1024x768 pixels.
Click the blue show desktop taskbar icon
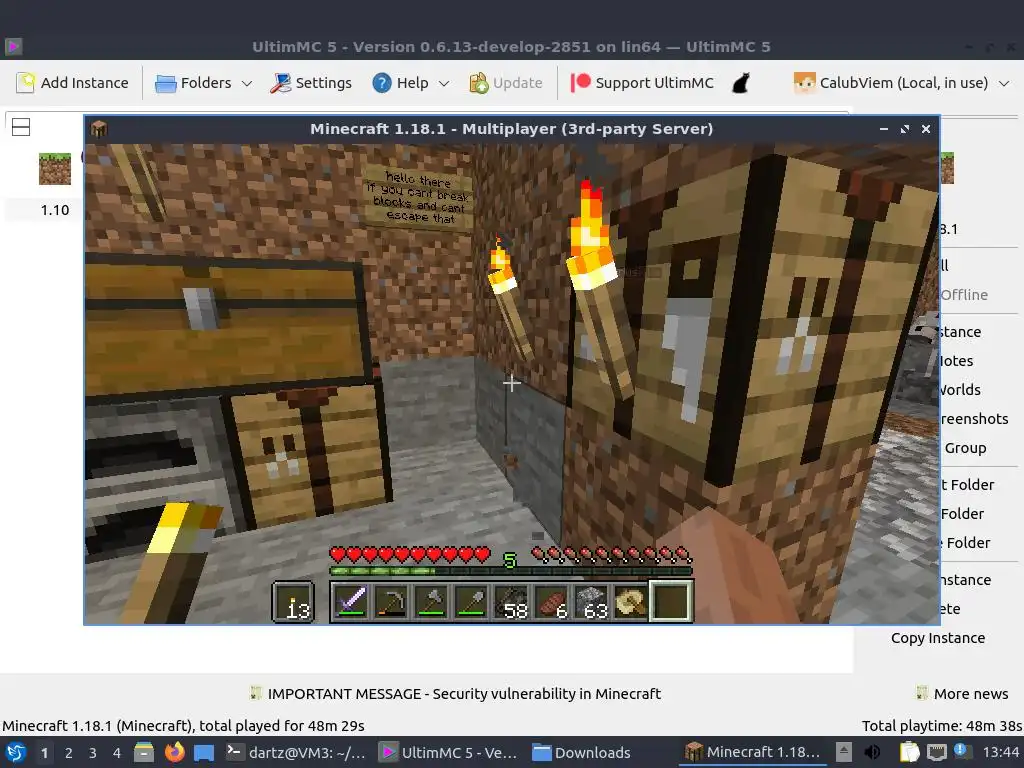204,752
